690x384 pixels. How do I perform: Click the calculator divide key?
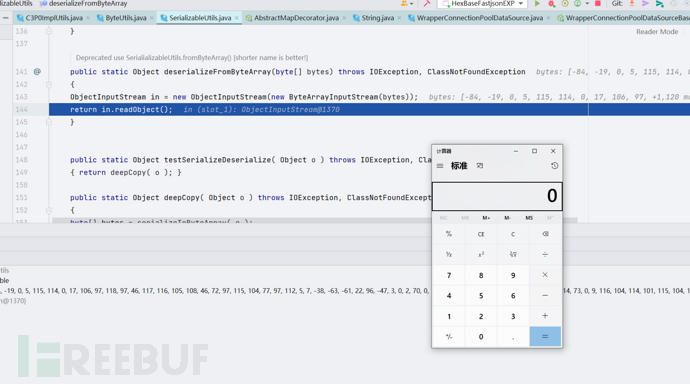[x=545, y=254]
